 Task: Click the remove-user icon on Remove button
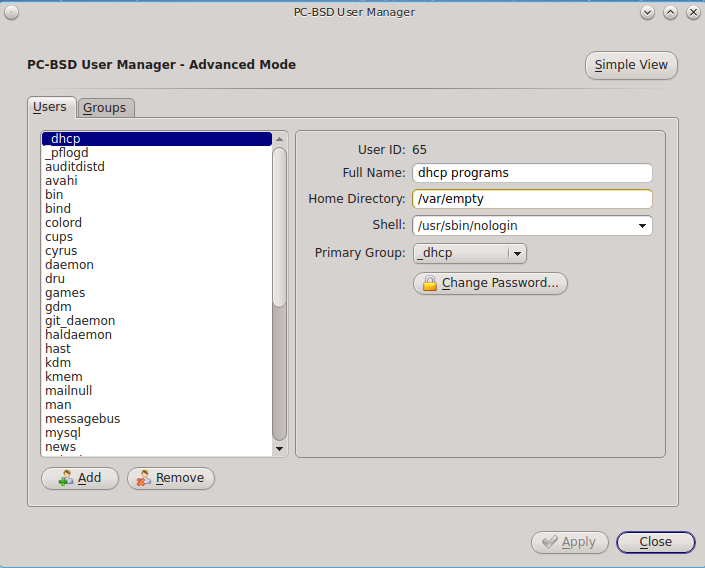144,479
